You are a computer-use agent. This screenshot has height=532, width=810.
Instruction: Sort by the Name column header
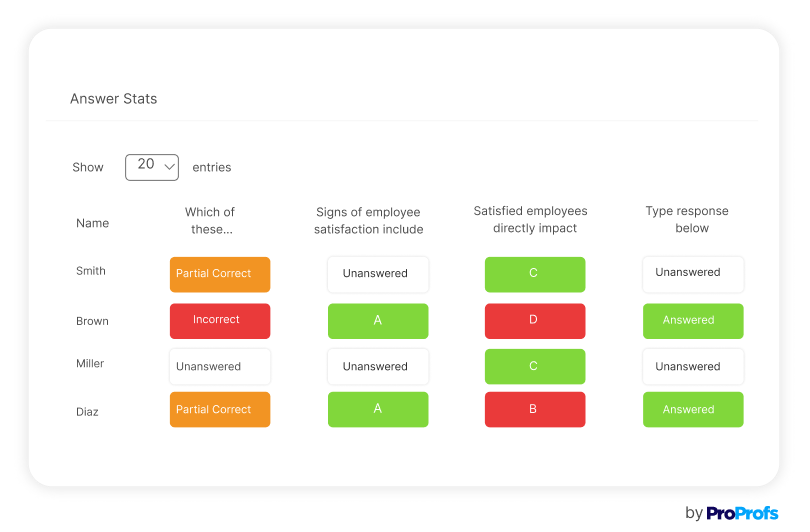point(93,223)
